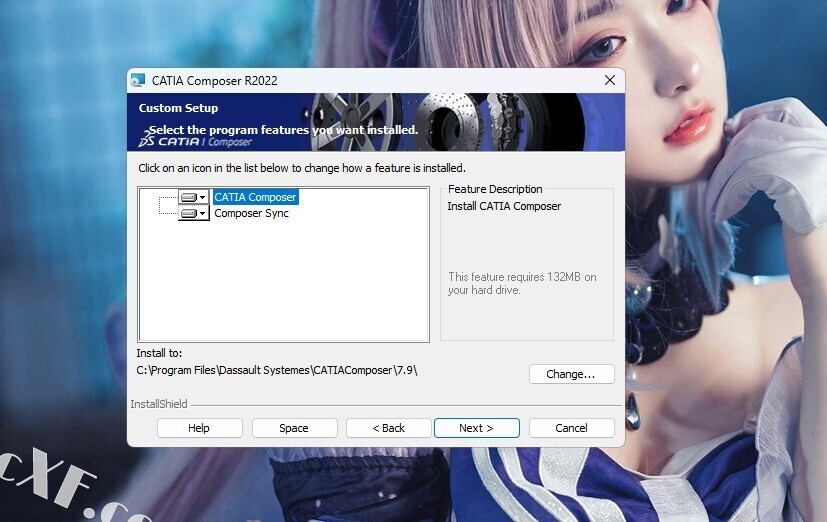Screen dimensions: 827x522
Task: Open the Composer Sync feature install dropdown
Action: 194,213
